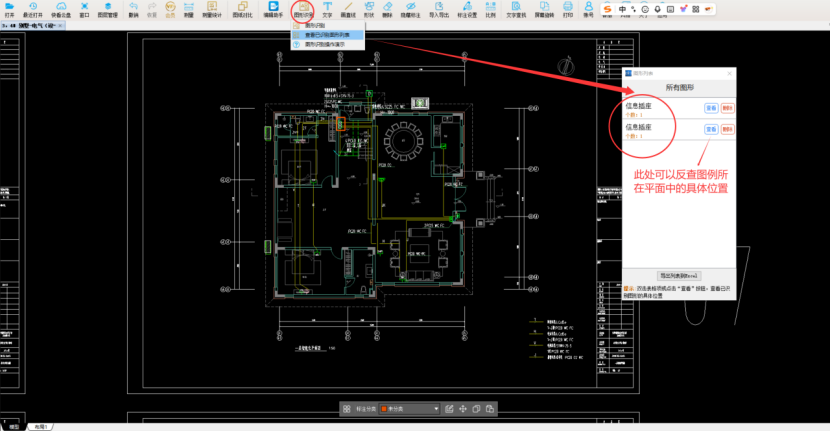Select 查看已识别图形列表 menu entry

coord(327,35)
